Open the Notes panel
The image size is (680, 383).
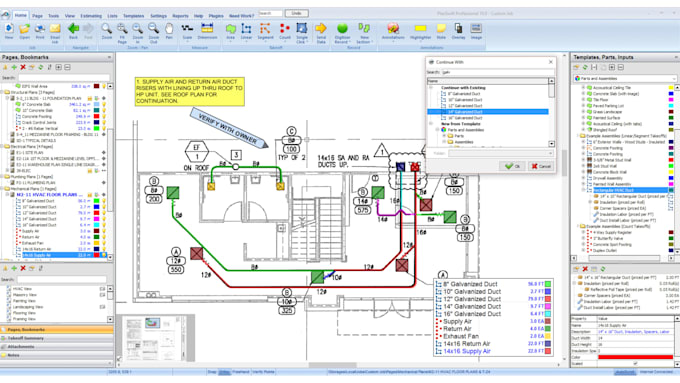click(56, 355)
